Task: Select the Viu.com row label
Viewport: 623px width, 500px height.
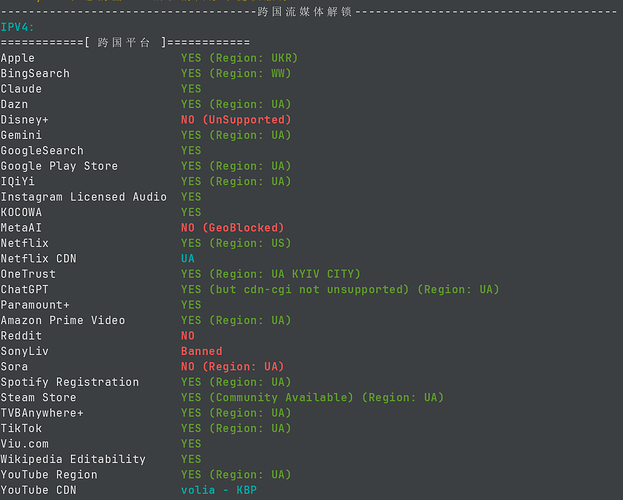Action: (25, 444)
